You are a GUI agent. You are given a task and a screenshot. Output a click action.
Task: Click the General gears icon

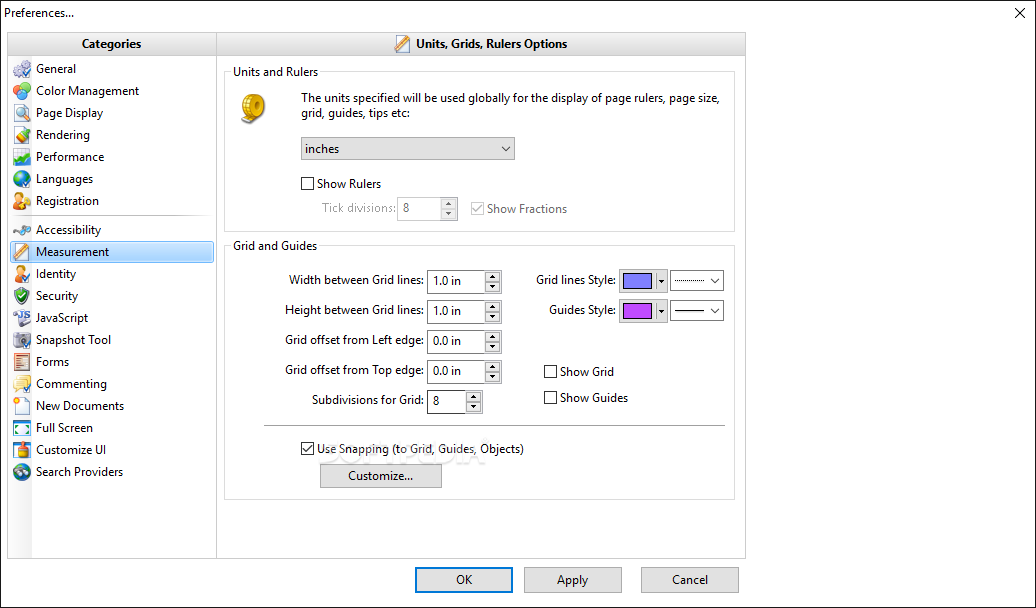tap(22, 69)
